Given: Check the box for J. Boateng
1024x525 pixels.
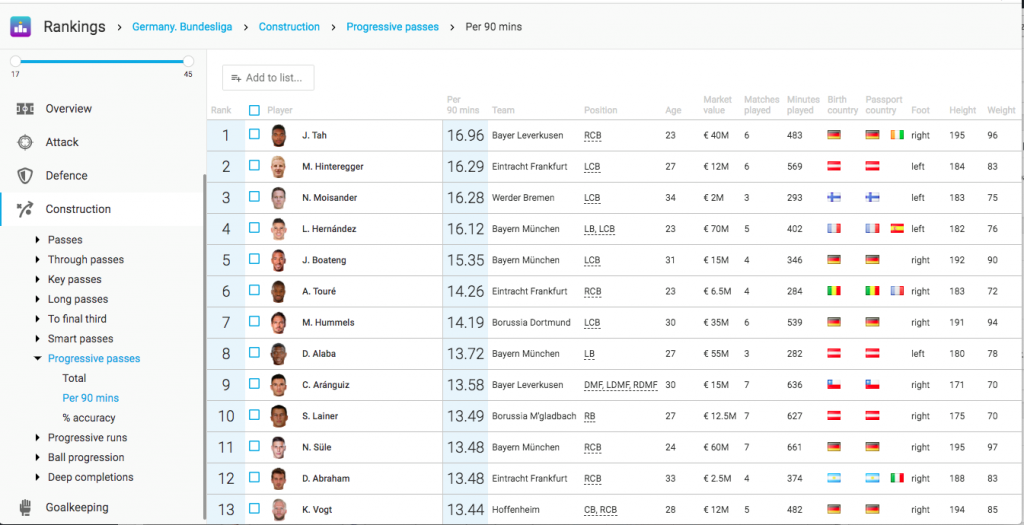Looking at the screenshot, I should (x=254, y=259).
